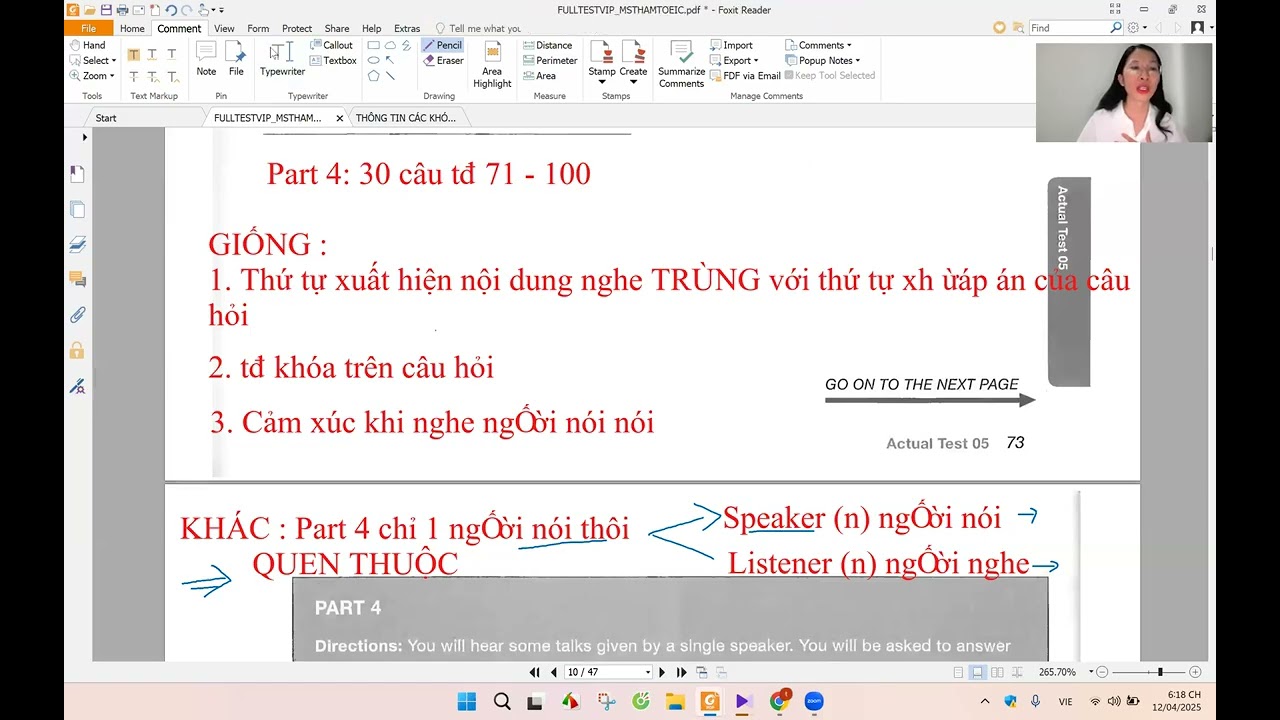The width and height of the screenshot is (1280, 720).
Task: Go to the next page
Action: pyautogui.click(x=662, y=672)
